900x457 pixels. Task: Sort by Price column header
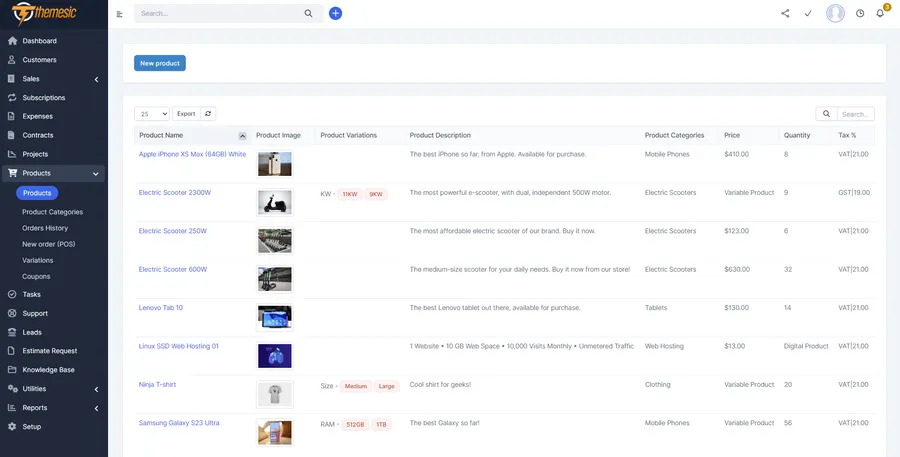pos(732,135)
